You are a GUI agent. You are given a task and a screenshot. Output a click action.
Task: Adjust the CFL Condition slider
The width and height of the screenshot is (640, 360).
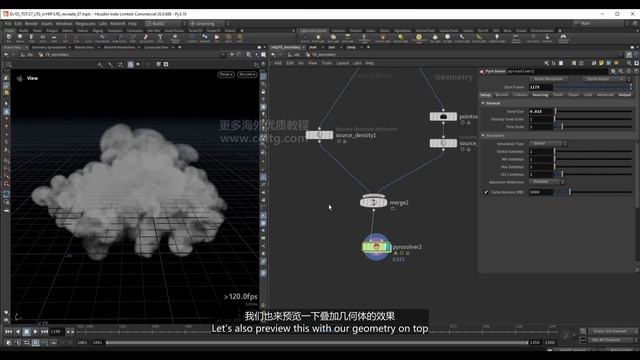(593, 175)
